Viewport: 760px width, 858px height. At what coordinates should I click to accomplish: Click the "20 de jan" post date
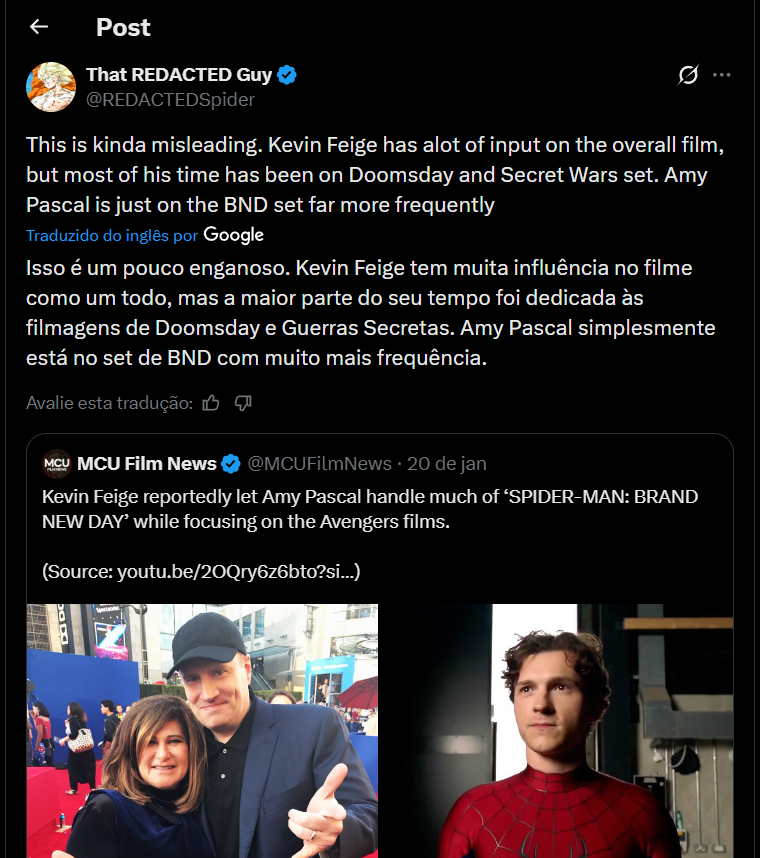coord(448,464)
